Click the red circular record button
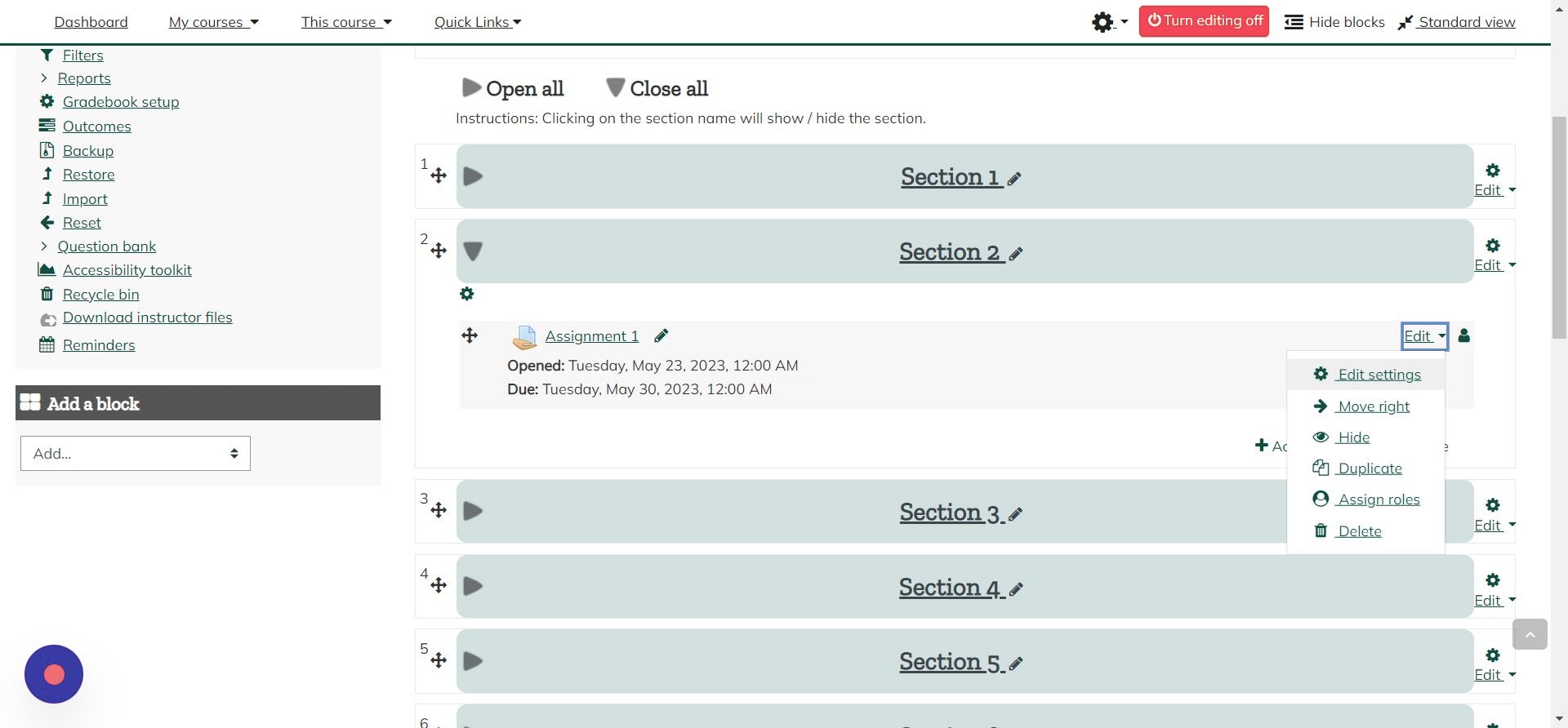The image size is (1568, 728). point(54,674)
